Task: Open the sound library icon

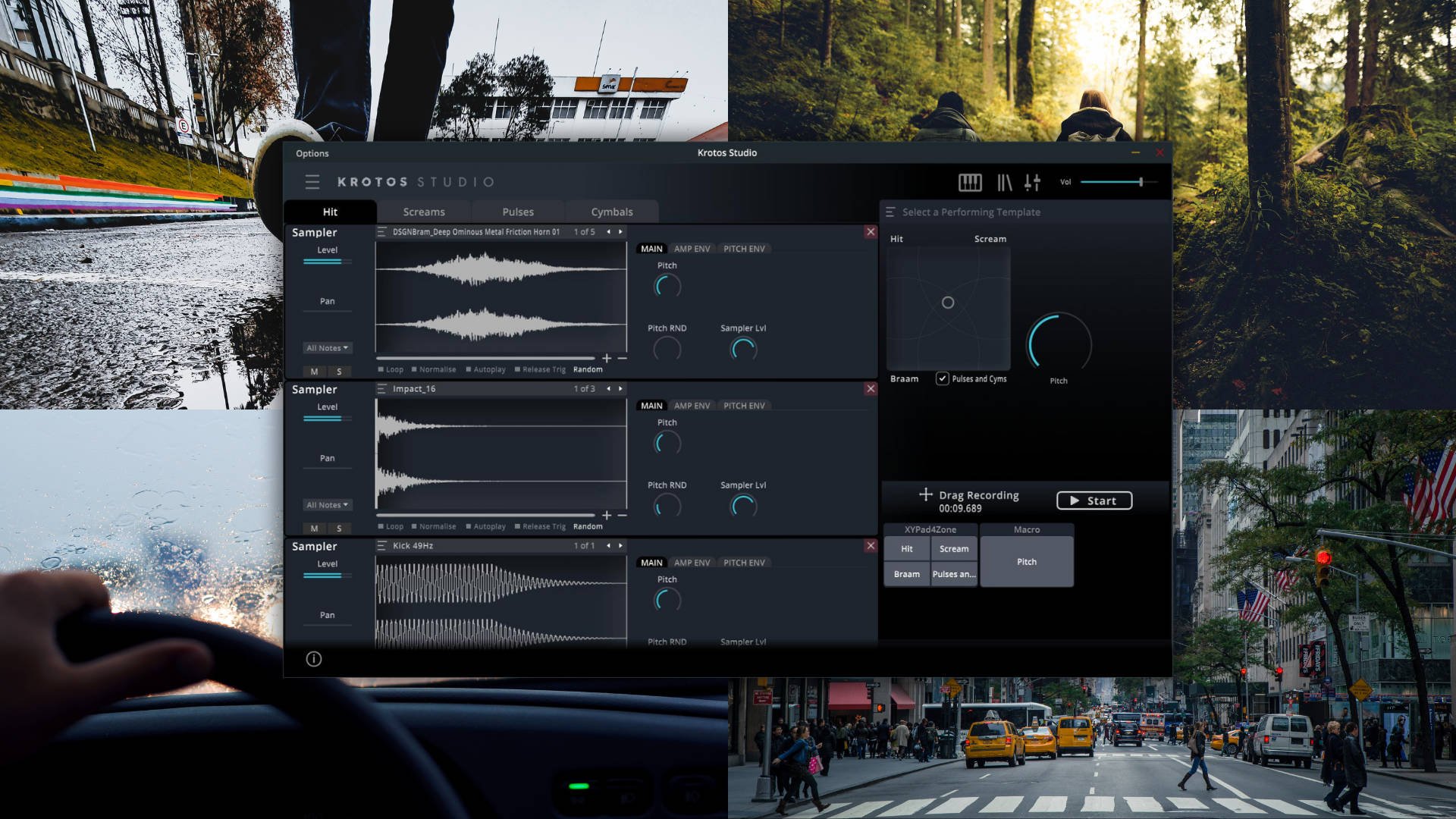Action: [1004, 182]
